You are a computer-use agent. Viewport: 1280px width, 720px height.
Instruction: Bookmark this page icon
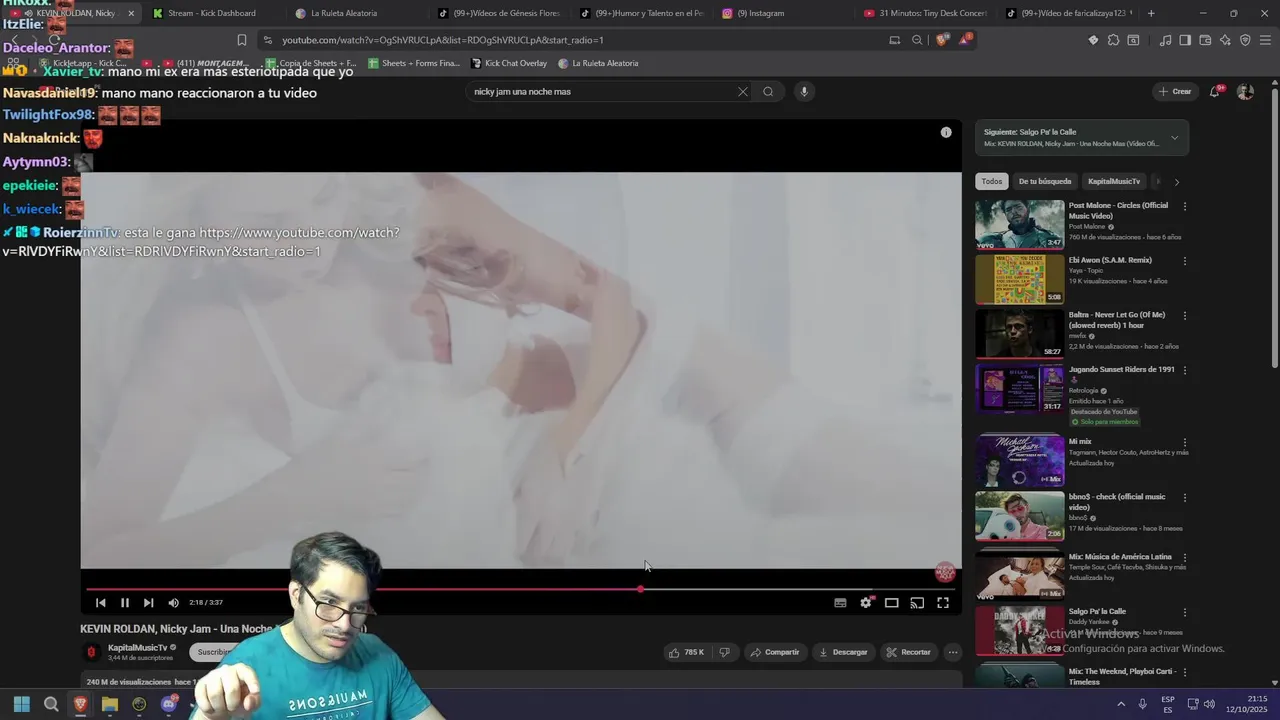tap(242, 40)
